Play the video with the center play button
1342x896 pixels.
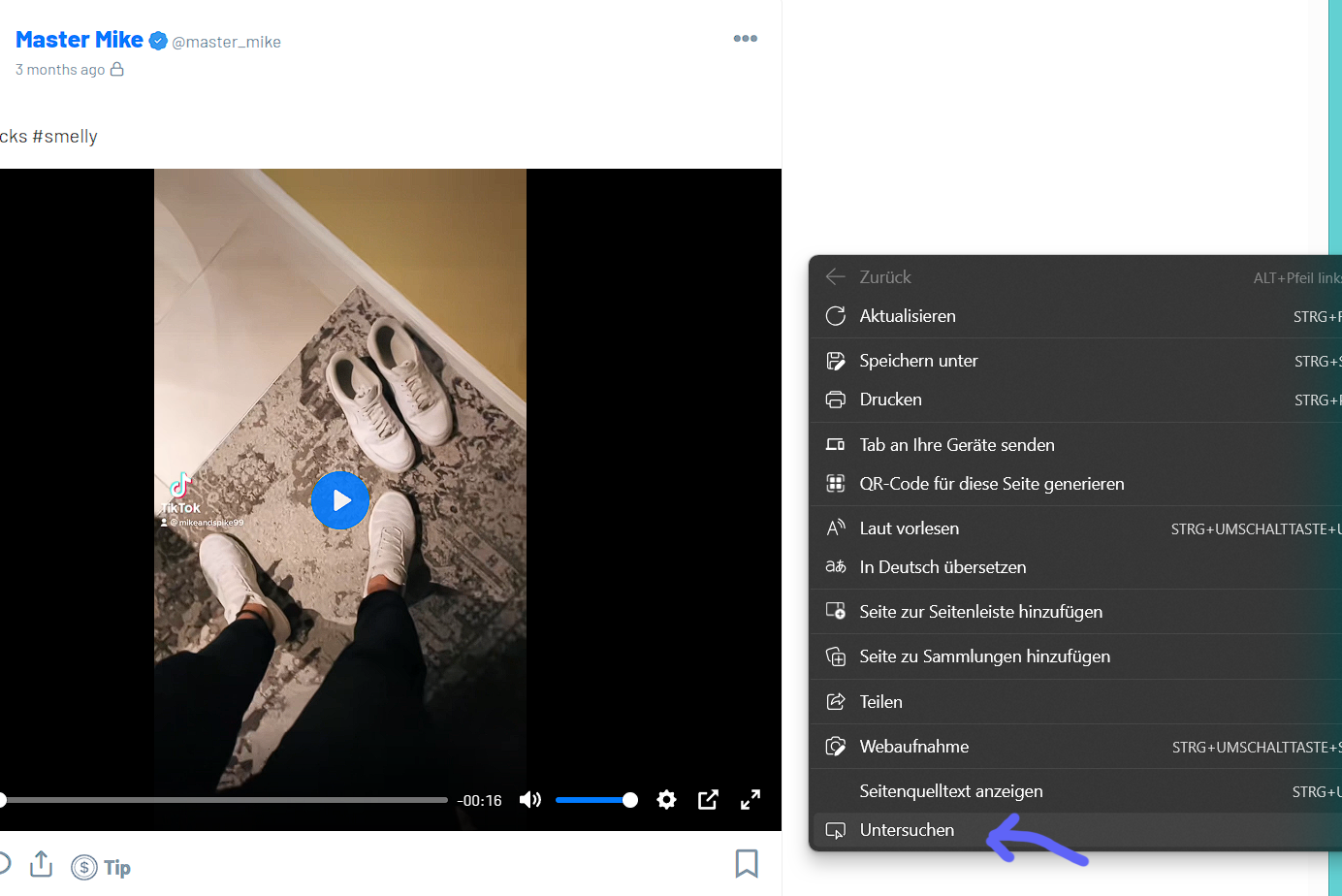point(340,500)
